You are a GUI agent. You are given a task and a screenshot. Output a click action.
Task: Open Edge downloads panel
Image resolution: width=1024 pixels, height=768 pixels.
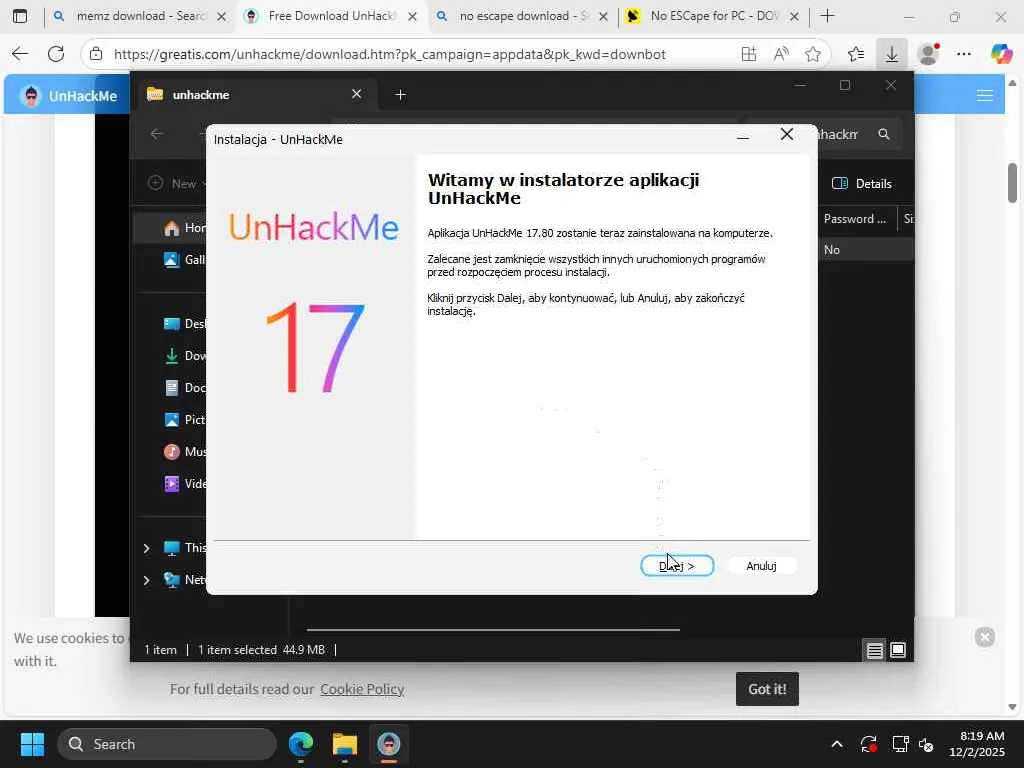pyautogui.click(x=891, y=54)
